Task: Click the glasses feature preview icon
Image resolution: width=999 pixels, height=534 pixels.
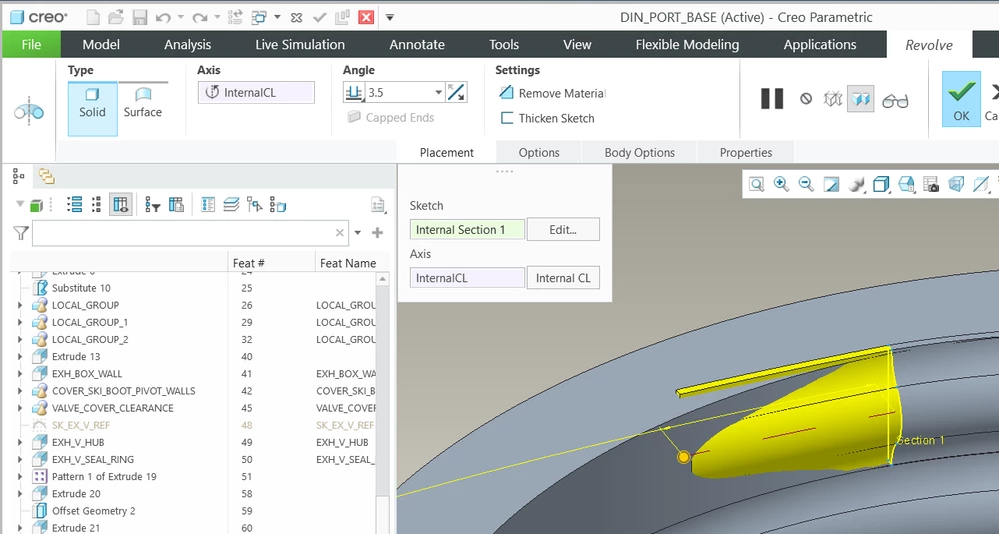Action: coord(895,100)
